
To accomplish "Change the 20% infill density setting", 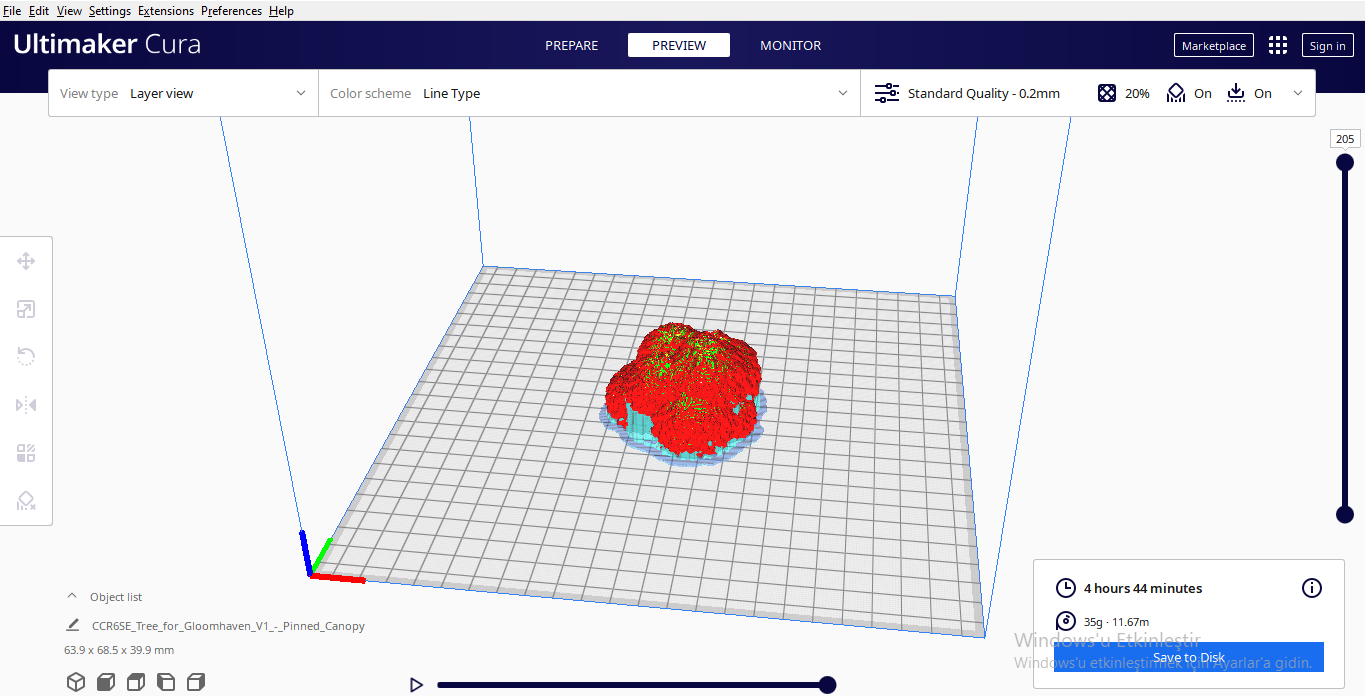I will [1123, 92].
